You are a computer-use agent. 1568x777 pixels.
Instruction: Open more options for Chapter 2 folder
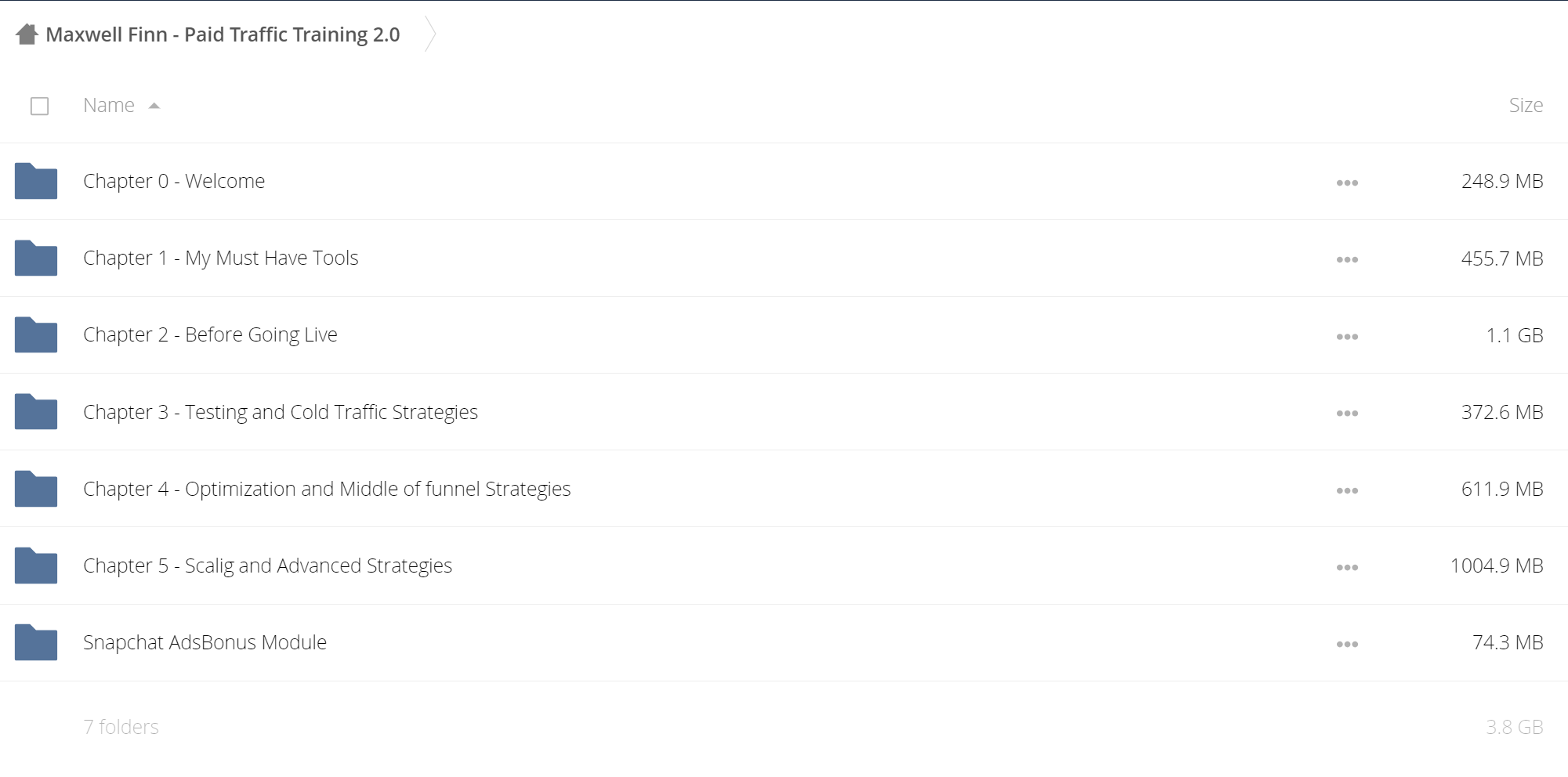(1347, 336)
